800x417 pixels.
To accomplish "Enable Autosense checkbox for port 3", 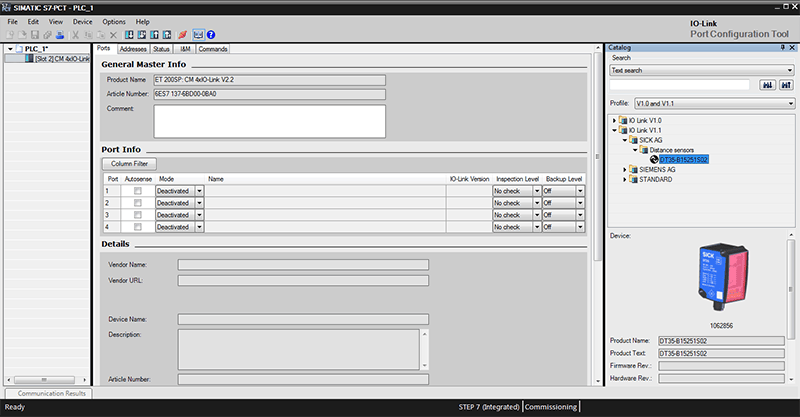I will point(138,215).
